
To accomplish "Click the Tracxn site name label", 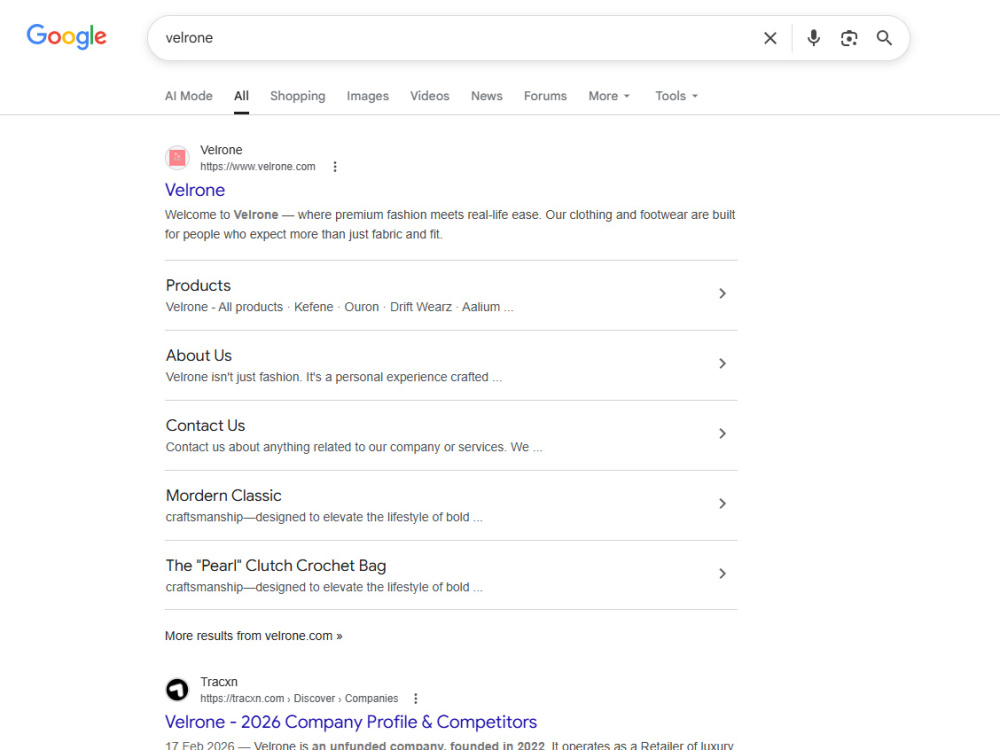I will point(219,682).
